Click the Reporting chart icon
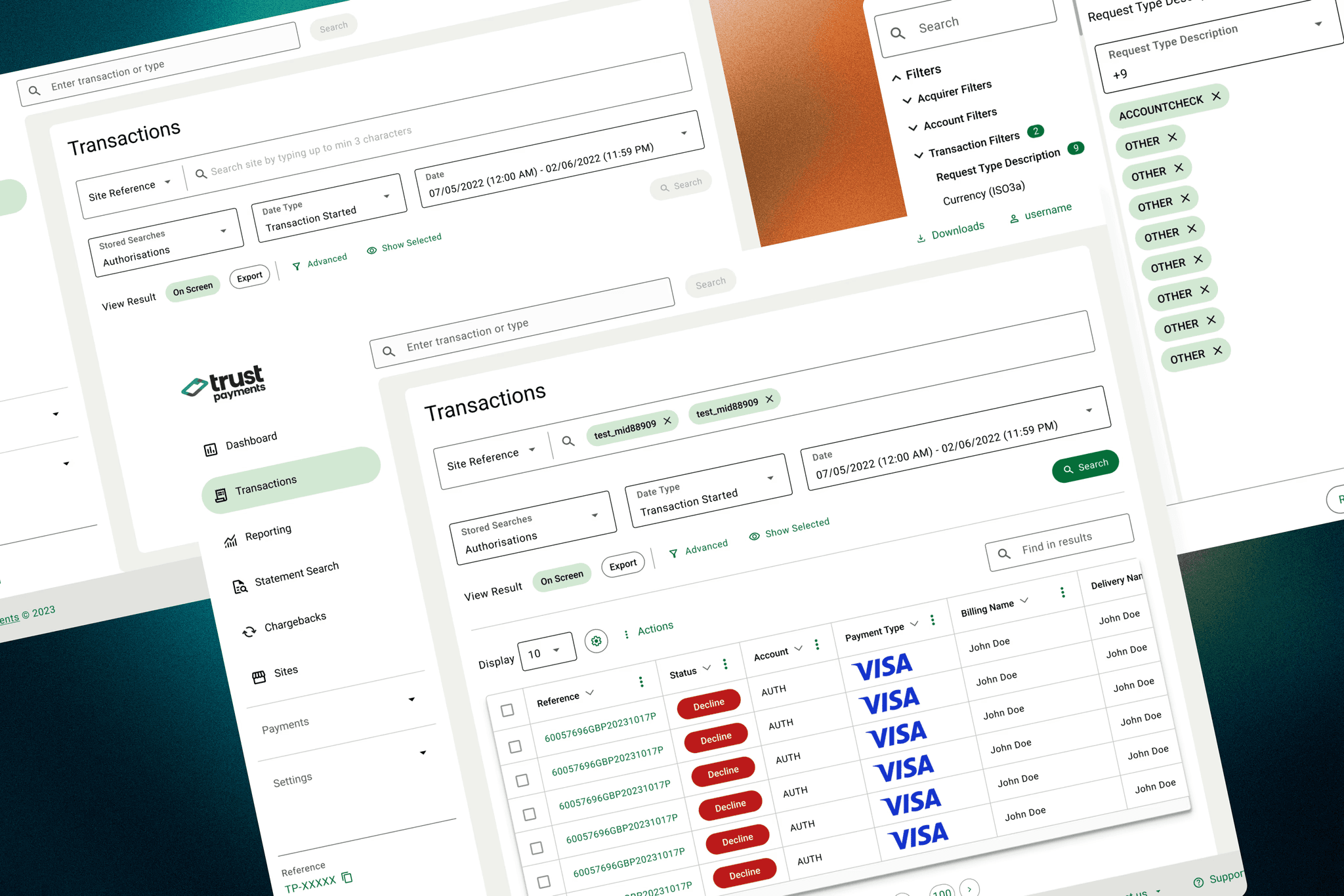The width and height of the screenshot is (1344, 896). pos(230,541)
